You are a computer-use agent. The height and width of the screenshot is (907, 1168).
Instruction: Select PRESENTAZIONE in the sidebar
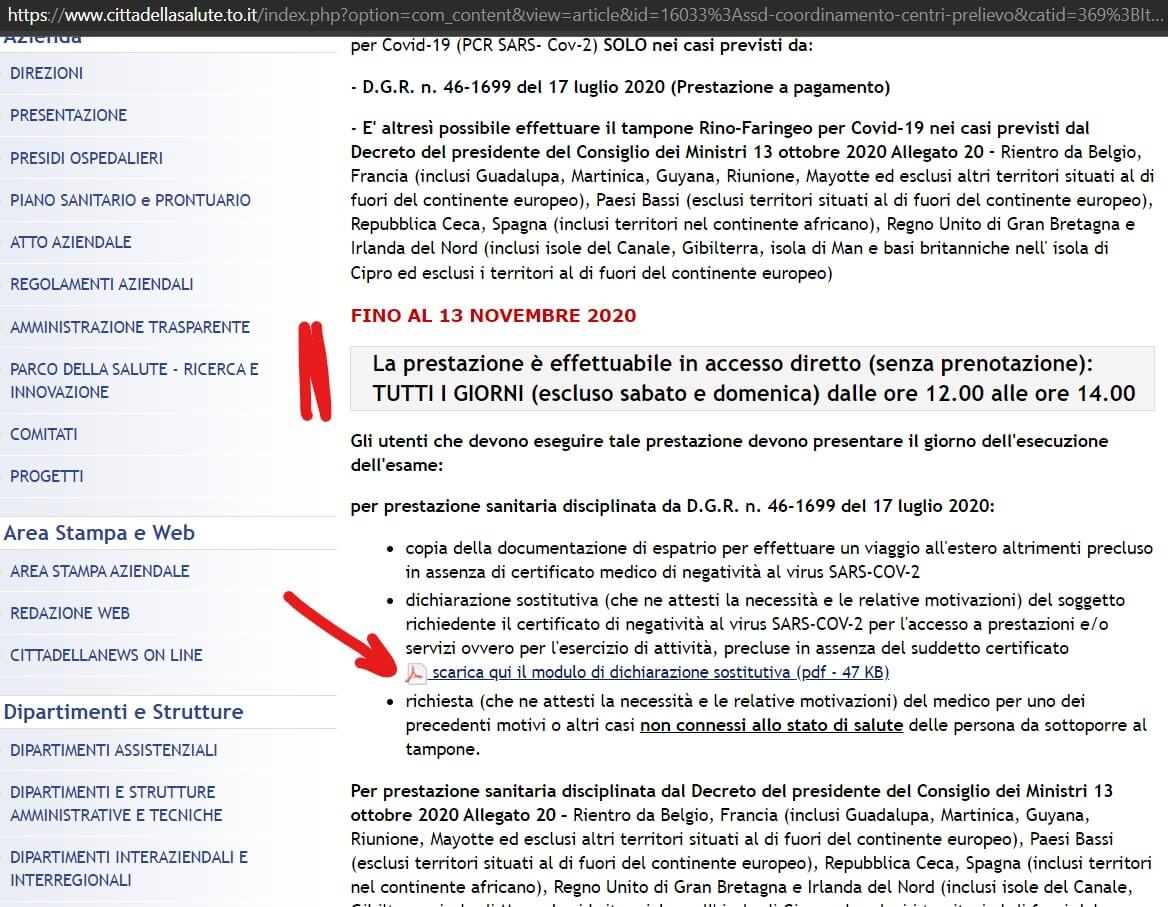69,115
